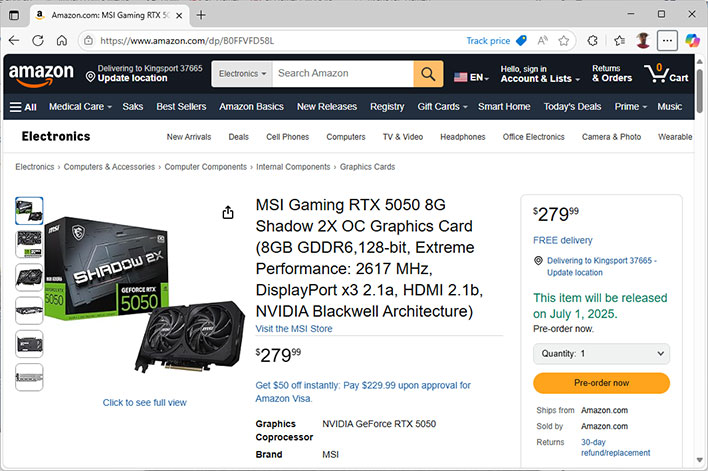This screenshot has height=471, width=708.
Task: Click the browser address bar URL
Action: click(187, 41)
